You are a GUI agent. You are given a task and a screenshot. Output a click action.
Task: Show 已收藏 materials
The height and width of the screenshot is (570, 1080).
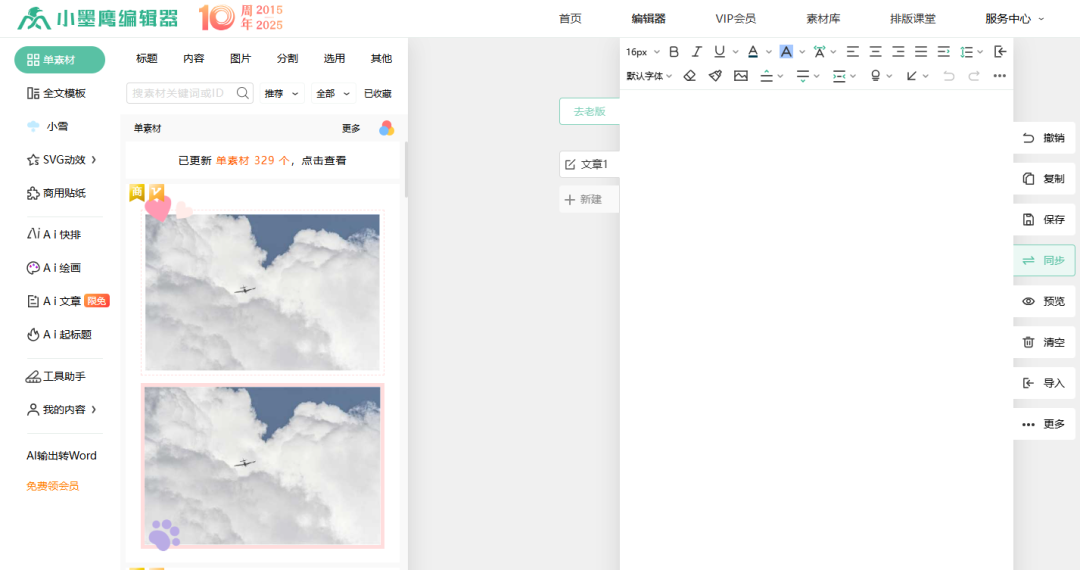(377, 94)
